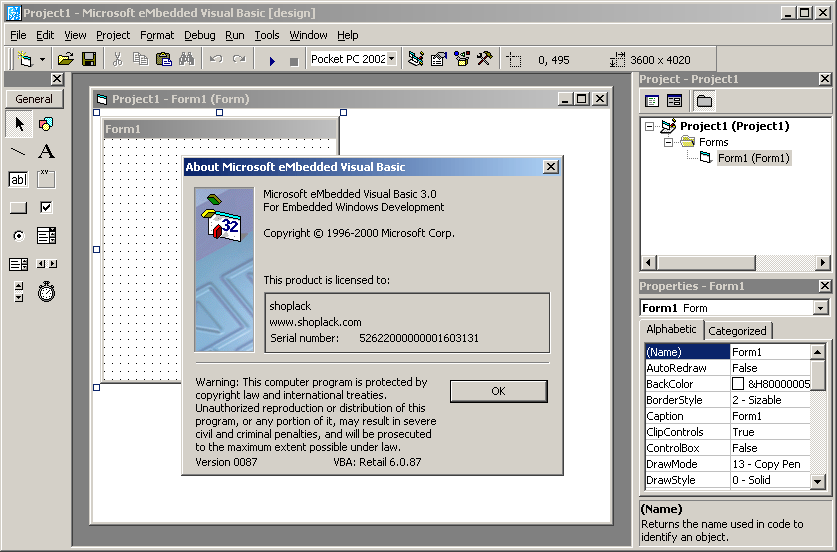Viewport: 837px width, 552px height.
Task: Click the Open Project folder icon
Action: click(65, 59)
